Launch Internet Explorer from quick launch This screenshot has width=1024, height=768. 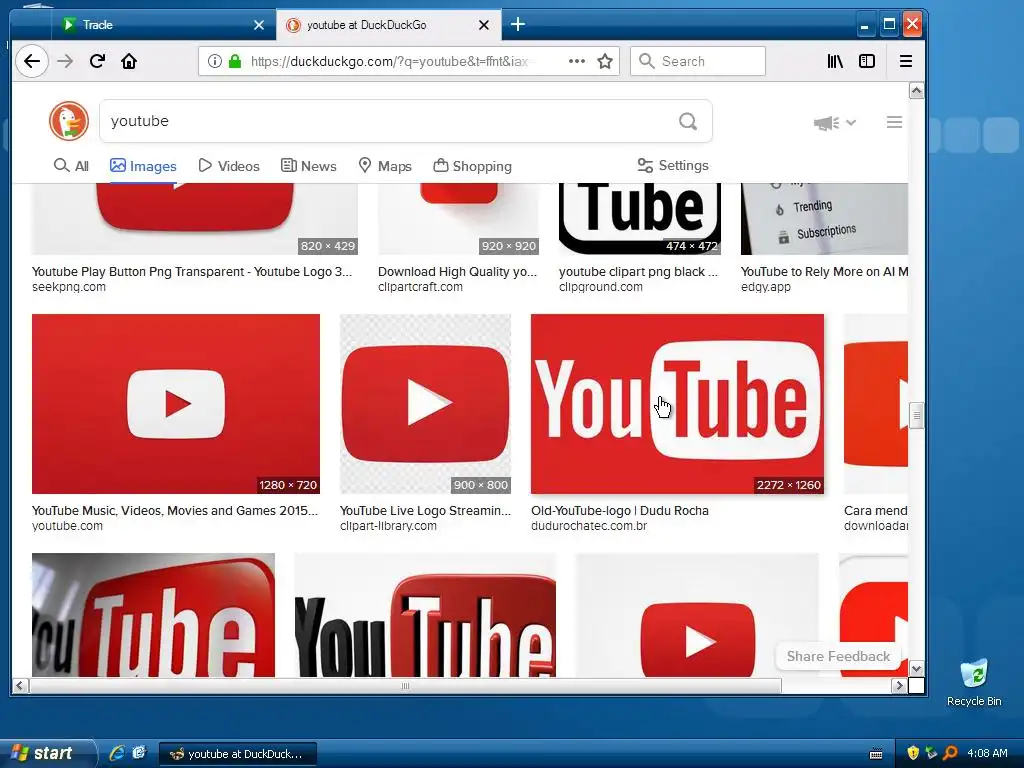click(x=117, y=753)
